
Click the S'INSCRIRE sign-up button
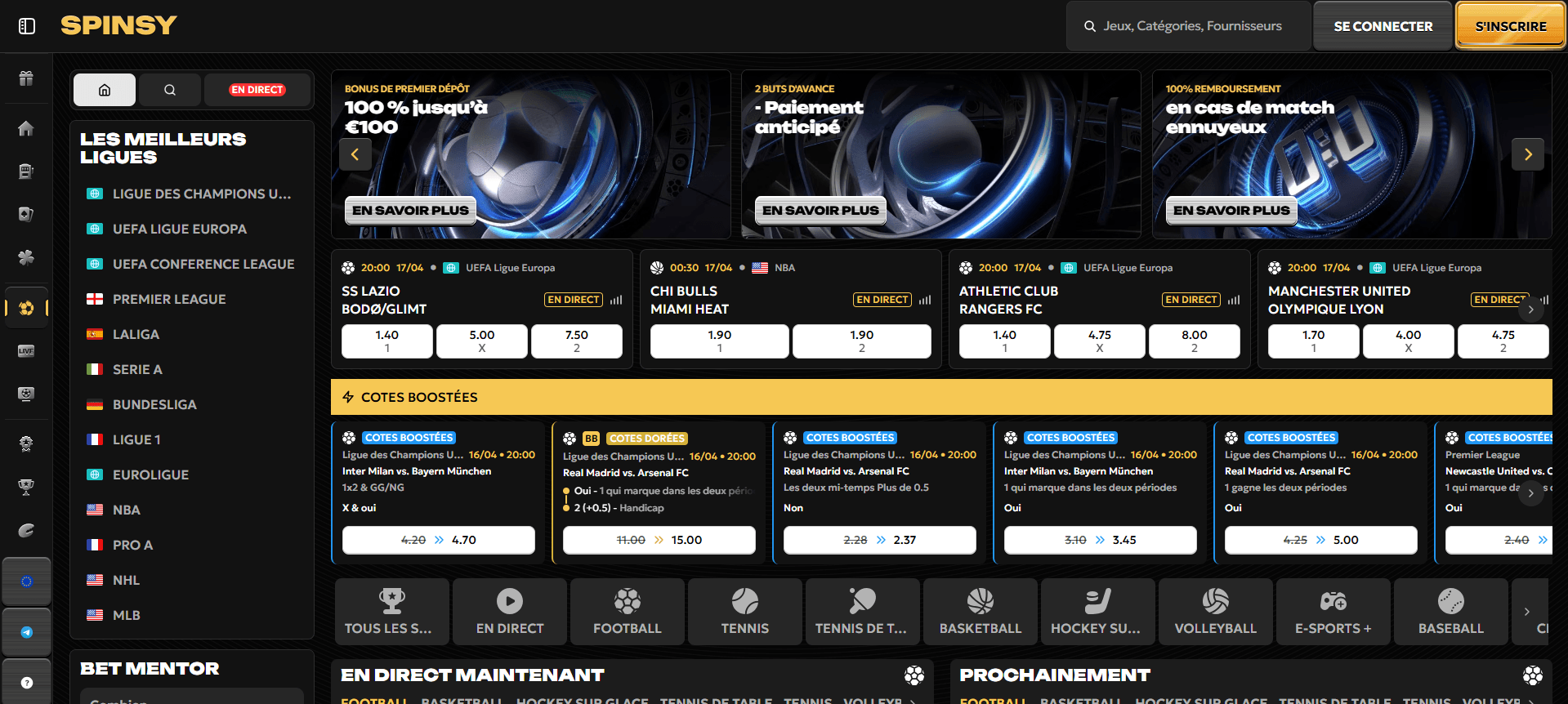click(x=1510, y=26)
